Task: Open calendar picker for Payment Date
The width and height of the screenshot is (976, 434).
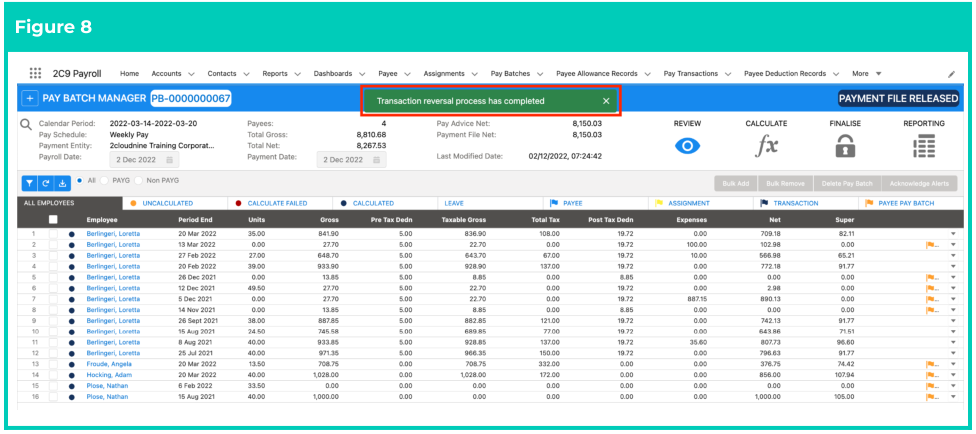Action: tap(376, 160)
